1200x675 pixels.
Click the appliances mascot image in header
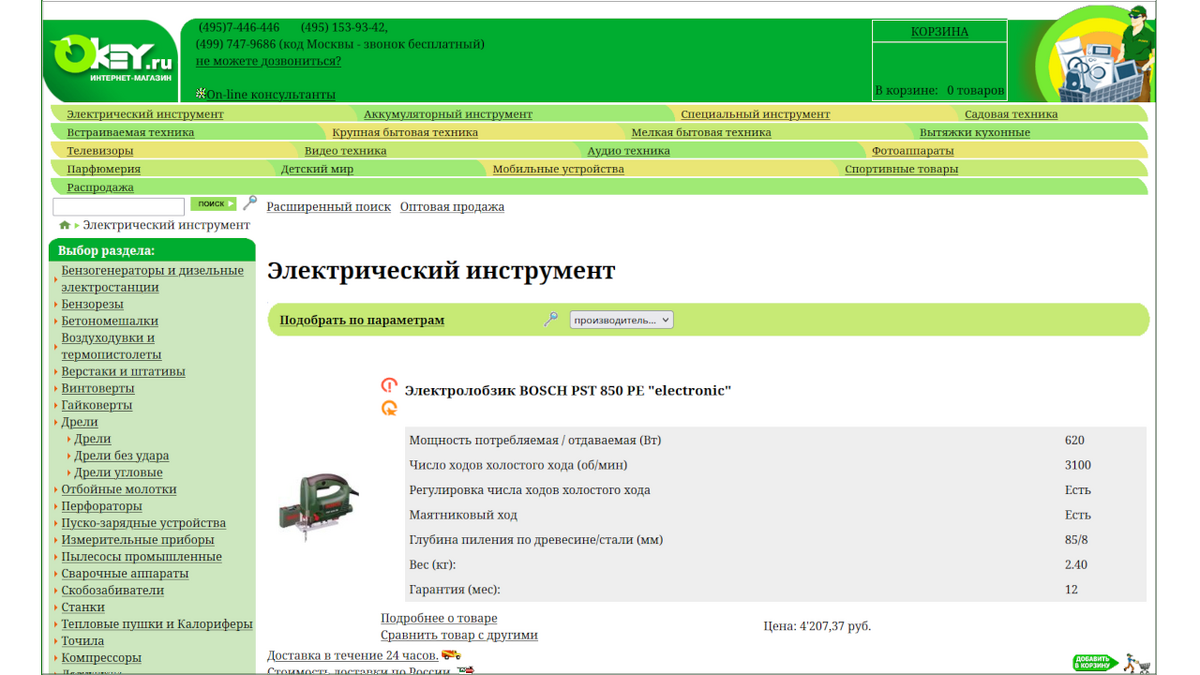(x=1097, y=55)
